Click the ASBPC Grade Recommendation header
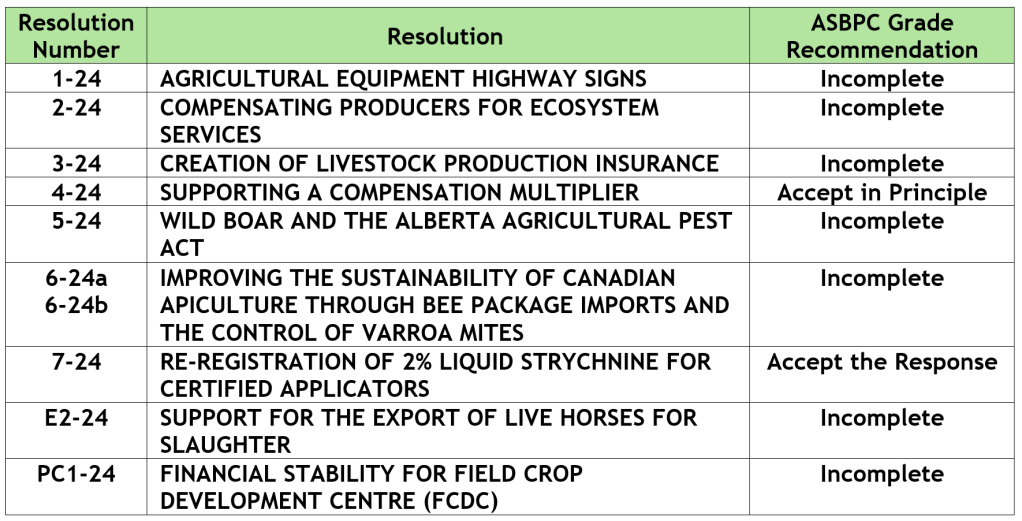Viewport: 1022px width, 521px height. pos(881,35)
